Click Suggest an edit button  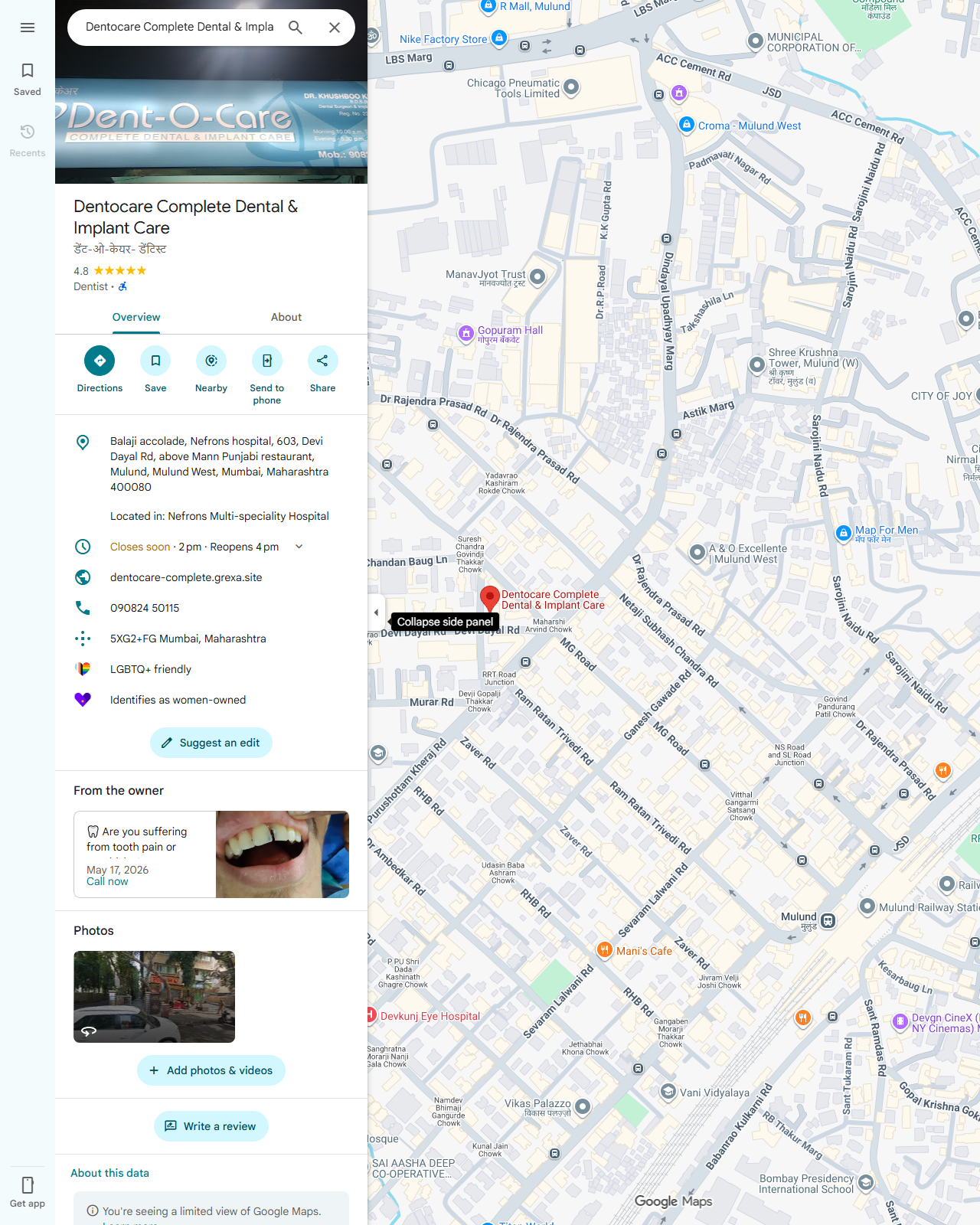point(211,743)
